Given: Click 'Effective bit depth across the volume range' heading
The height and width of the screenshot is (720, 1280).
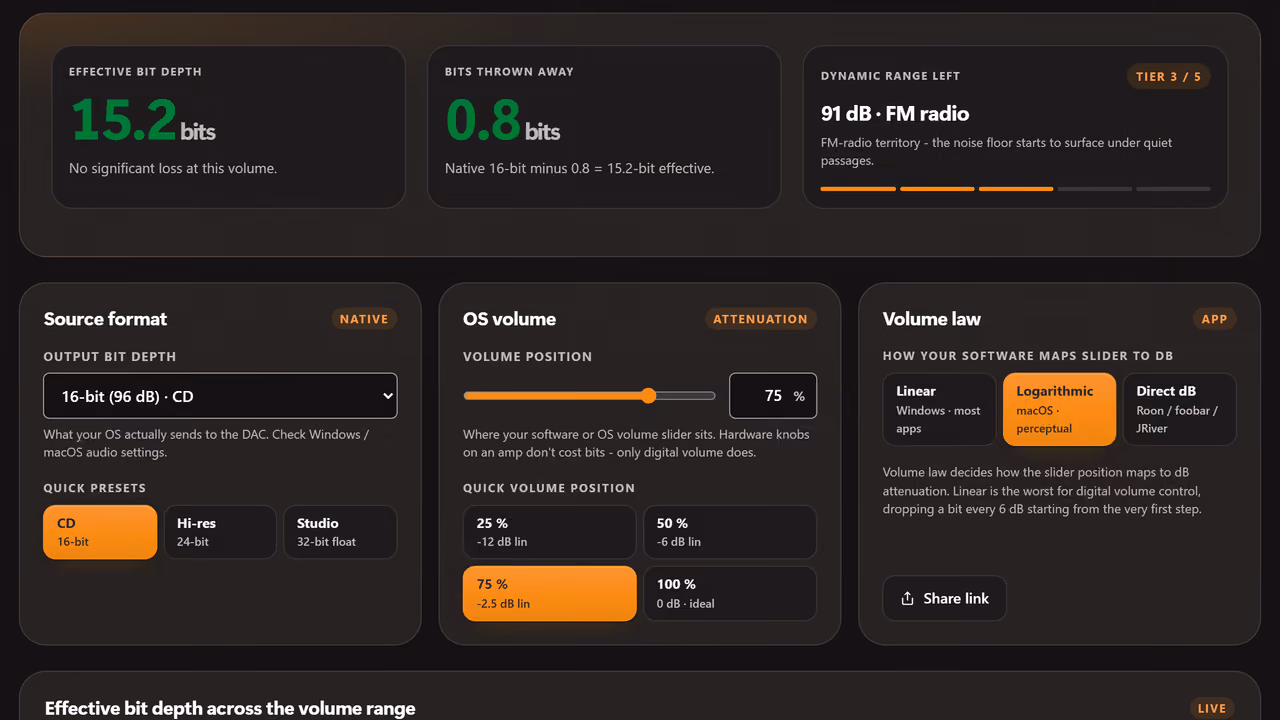Looking at the screenshot, I should pos(230,708).
